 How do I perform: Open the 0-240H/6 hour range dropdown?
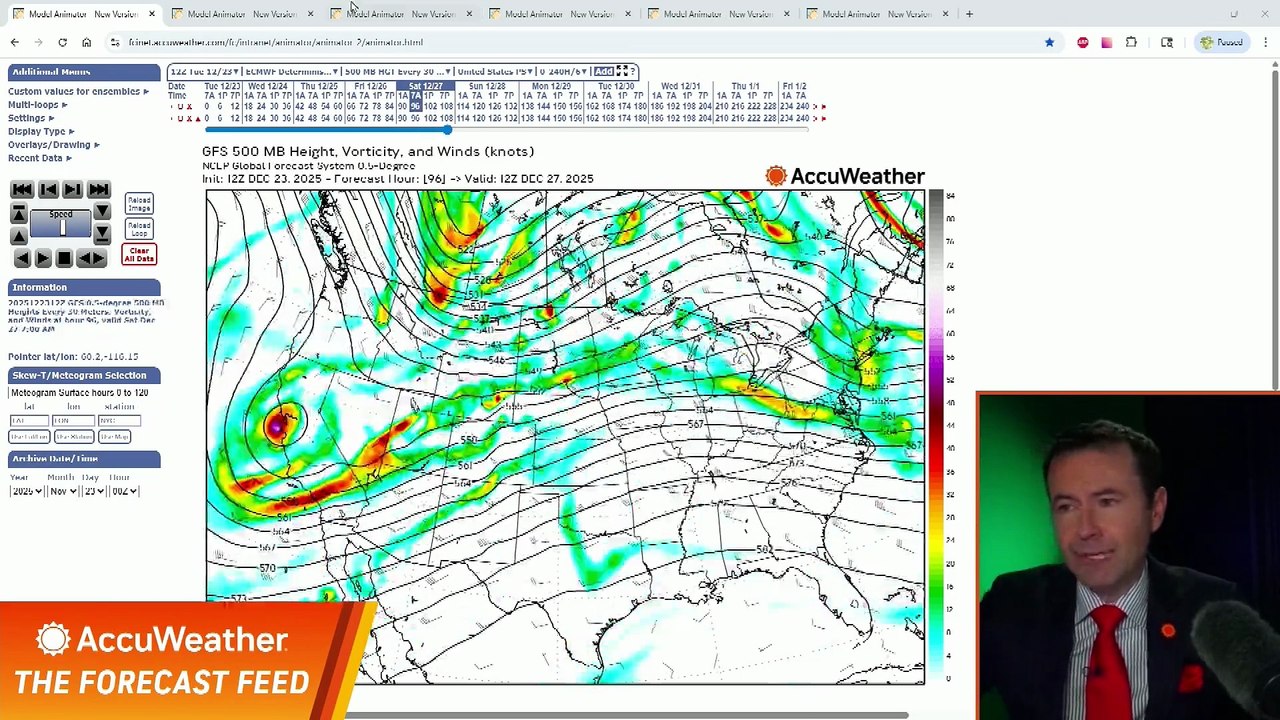click(x=564, y=71)
